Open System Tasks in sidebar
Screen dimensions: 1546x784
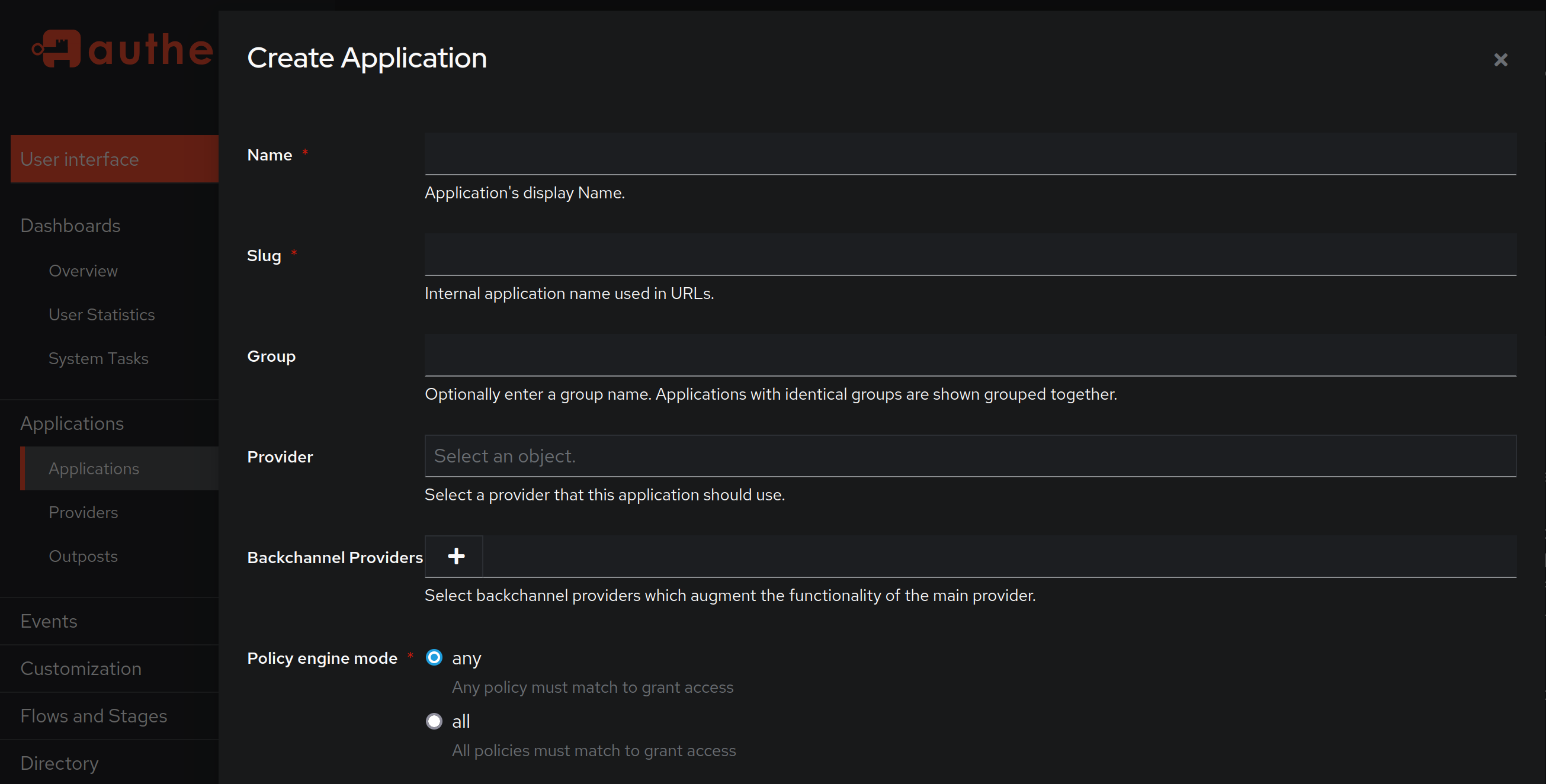[x=98, y=359]
